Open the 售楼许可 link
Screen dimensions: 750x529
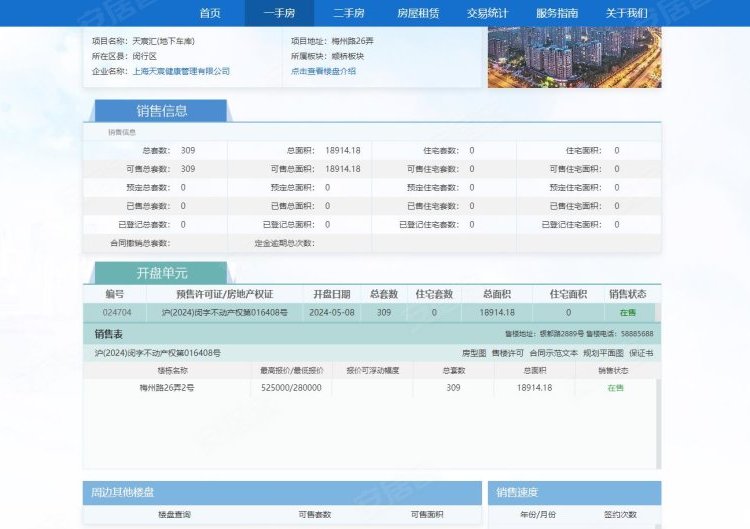[506, 353]
